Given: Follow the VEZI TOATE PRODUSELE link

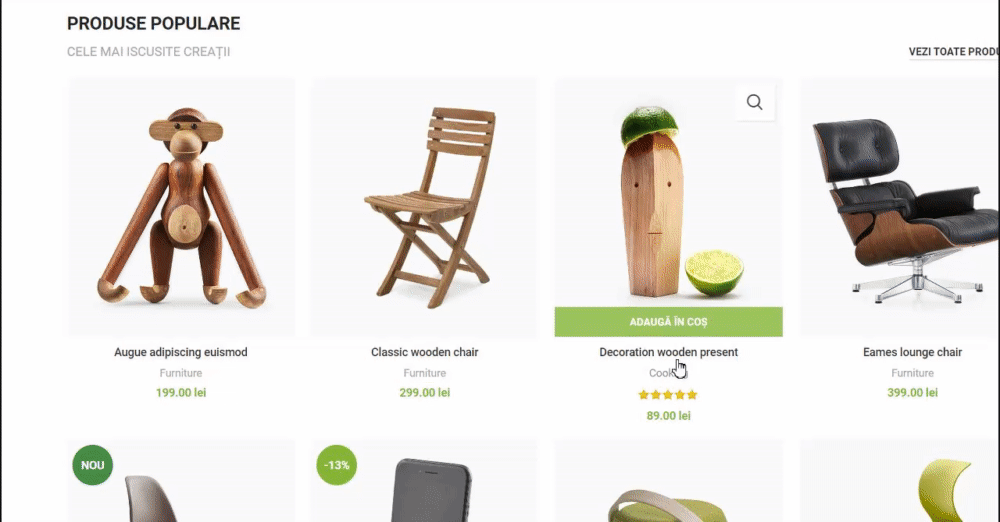Looking at the screenshot, I should 954,52.
